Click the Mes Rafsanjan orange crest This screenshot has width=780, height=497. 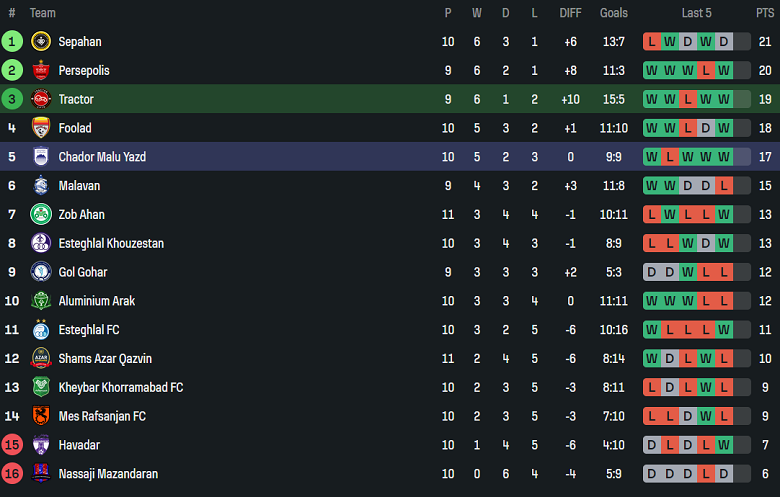click(x=41, y=416)
